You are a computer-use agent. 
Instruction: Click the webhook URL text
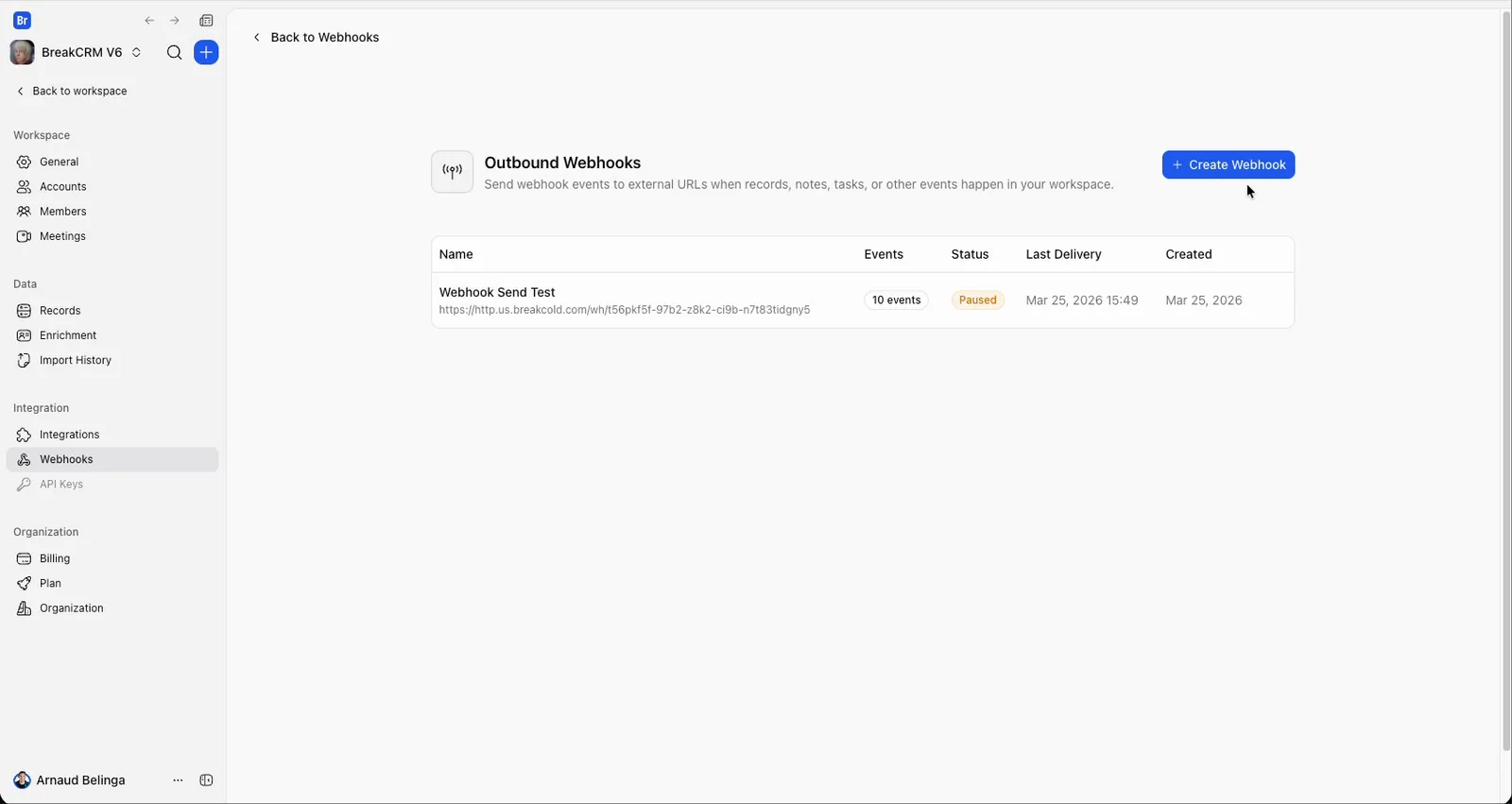pos(625,310)
